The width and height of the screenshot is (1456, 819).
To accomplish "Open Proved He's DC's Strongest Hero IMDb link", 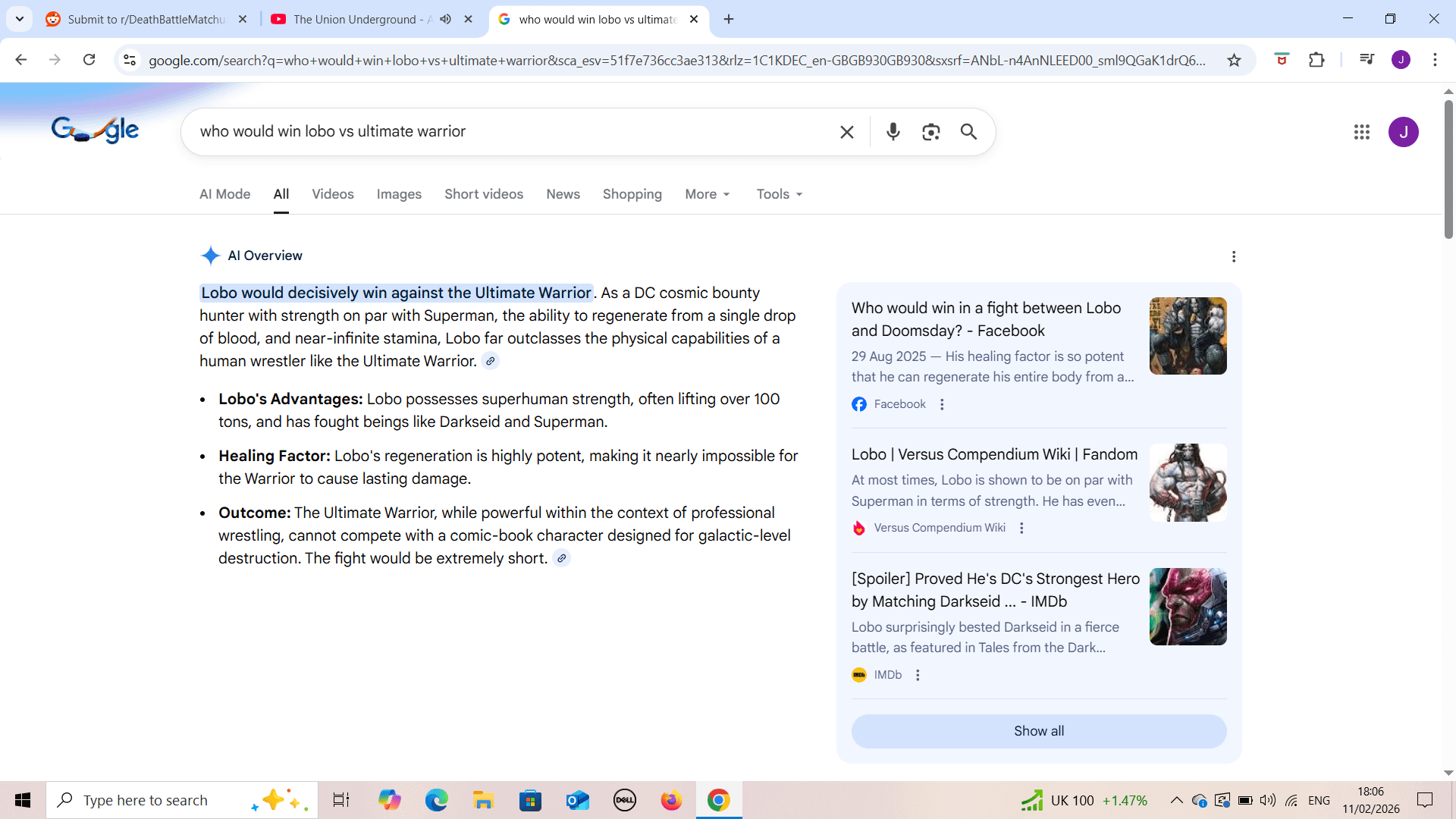I will tap(996, 591).
